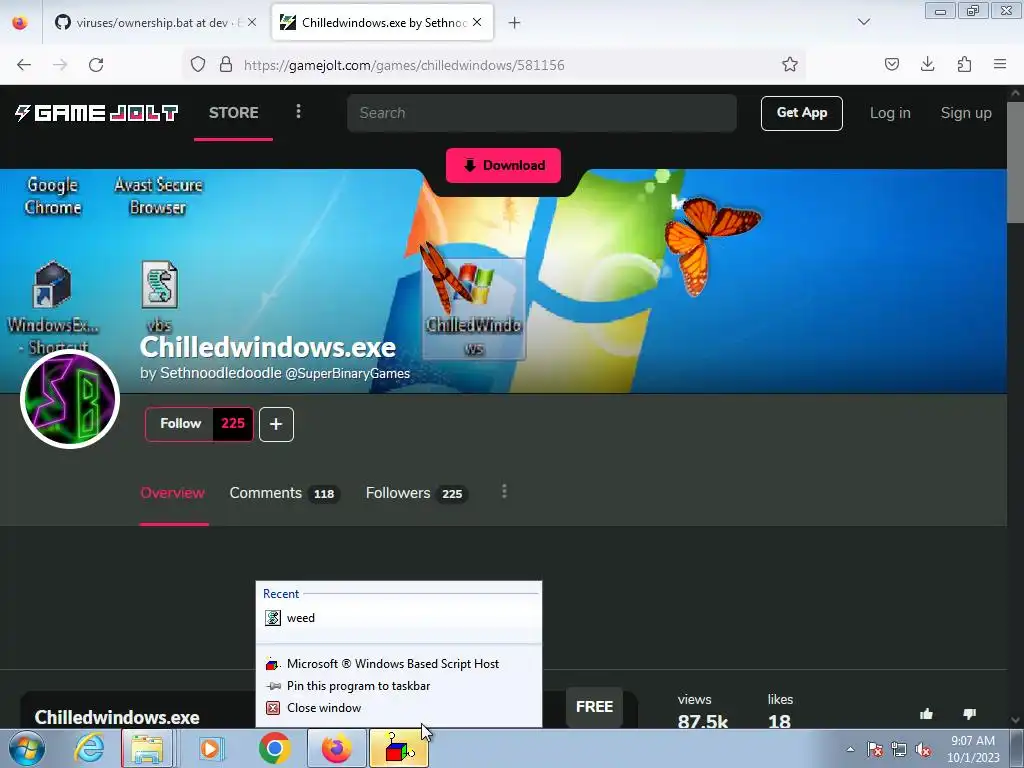Click the Firefox forward arrow
Image resolution: width=1024 pixels, height=768 pixels.
coord(60,65)
